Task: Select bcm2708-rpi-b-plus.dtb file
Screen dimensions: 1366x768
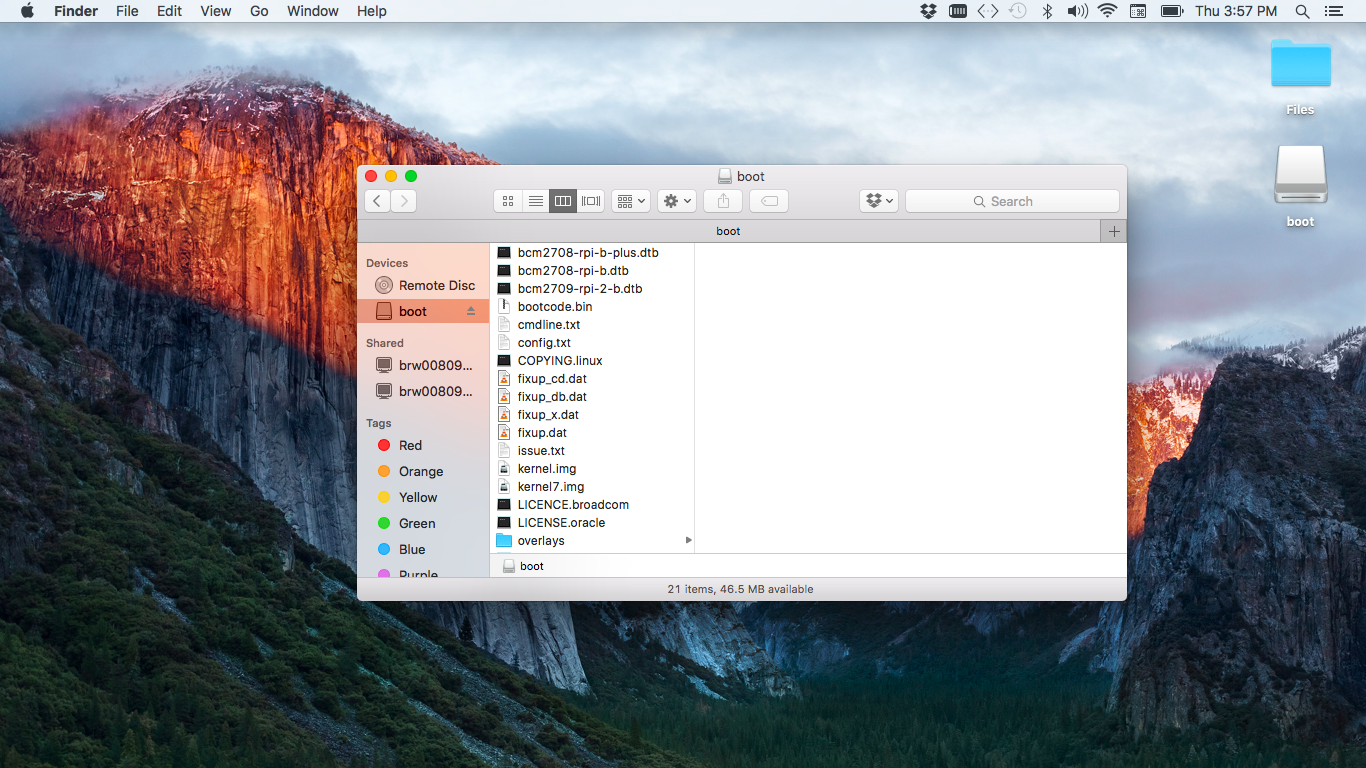Action: point(593,253)
